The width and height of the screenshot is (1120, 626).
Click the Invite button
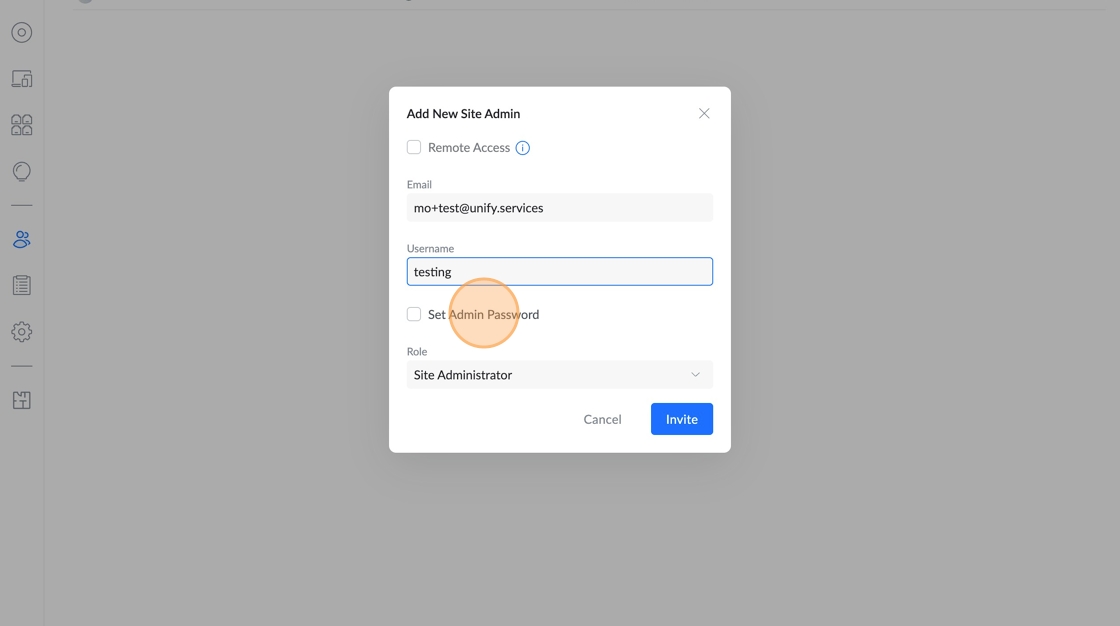(x=681, y=419)
